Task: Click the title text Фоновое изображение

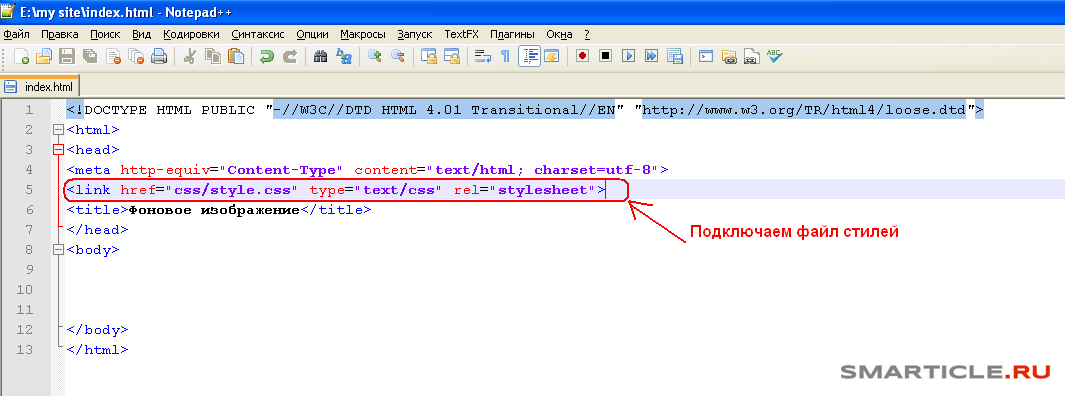Action: 215,210
